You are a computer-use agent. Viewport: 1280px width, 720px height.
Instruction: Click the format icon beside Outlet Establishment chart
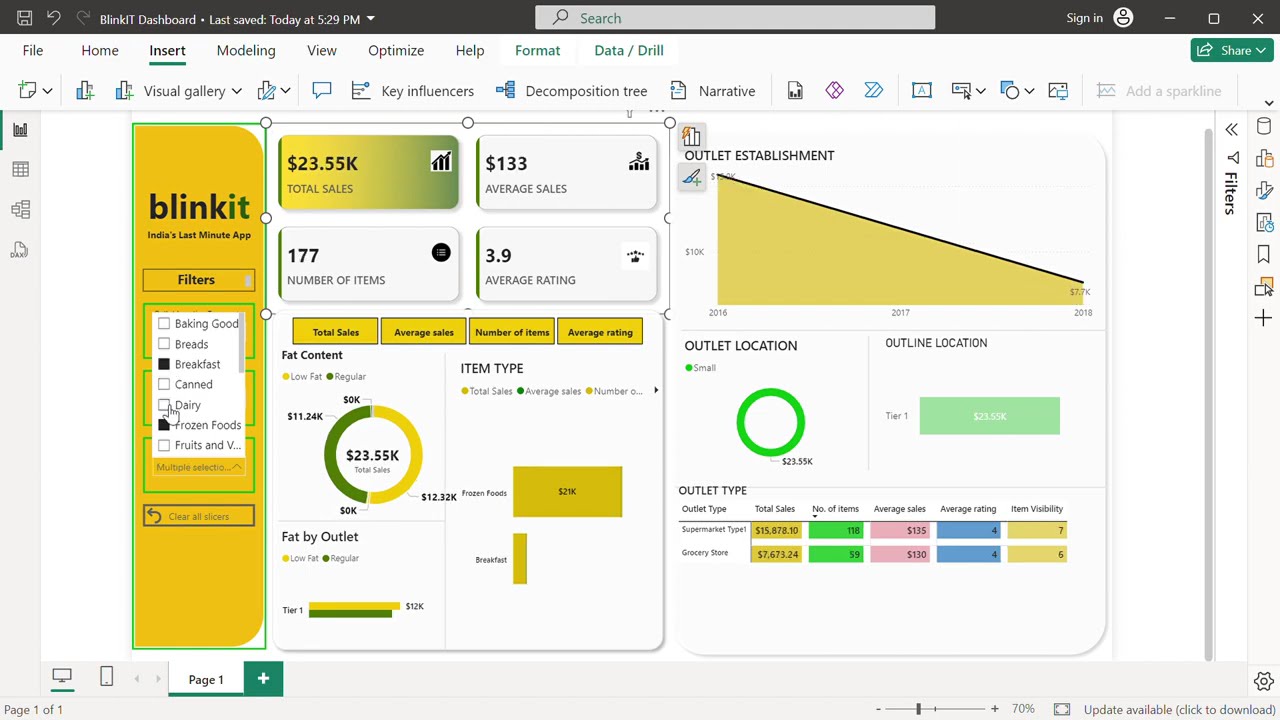[x=691, y=179]
